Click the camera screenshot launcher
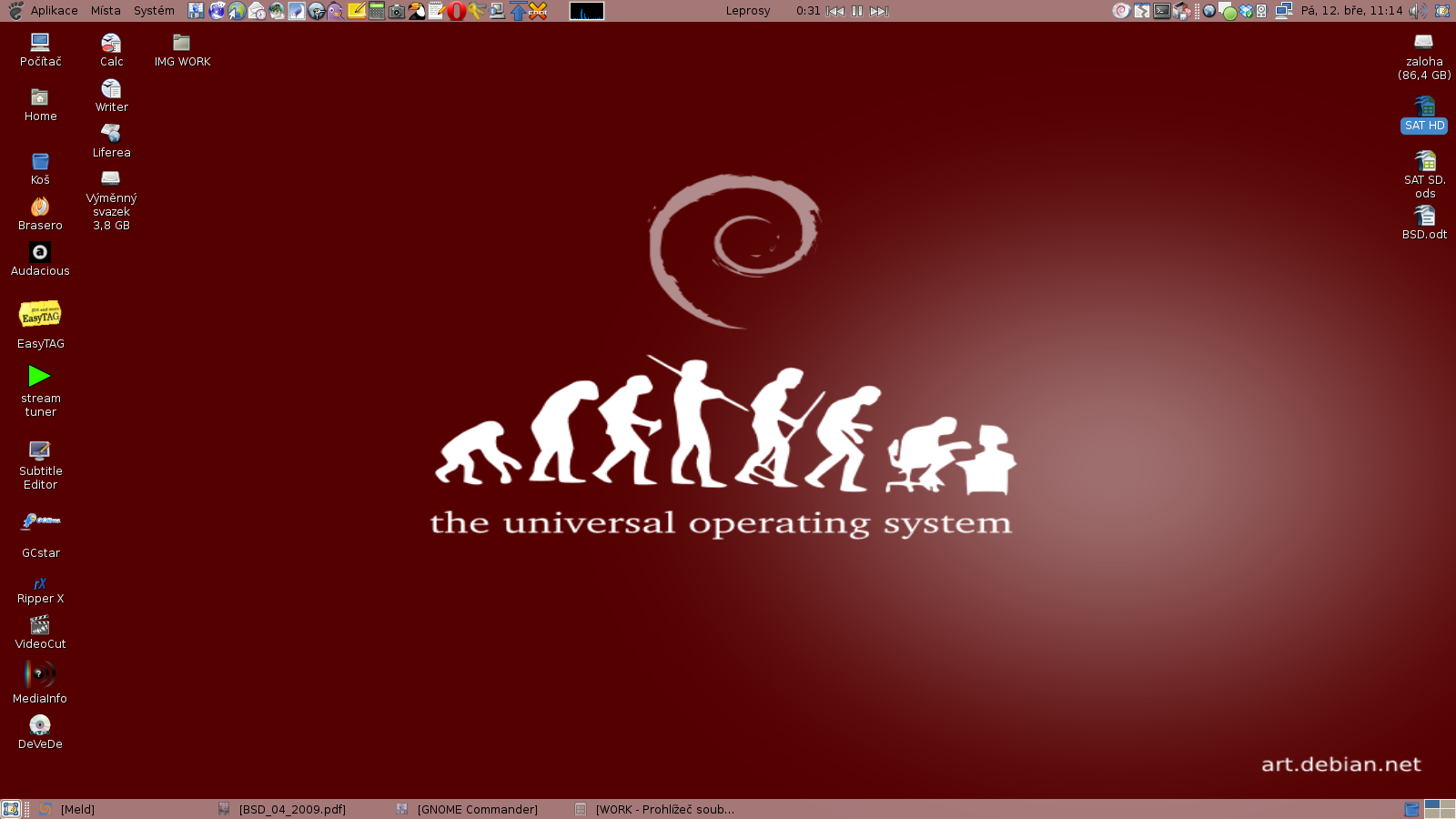This screenshot has height=819, width=1456. 397,11
